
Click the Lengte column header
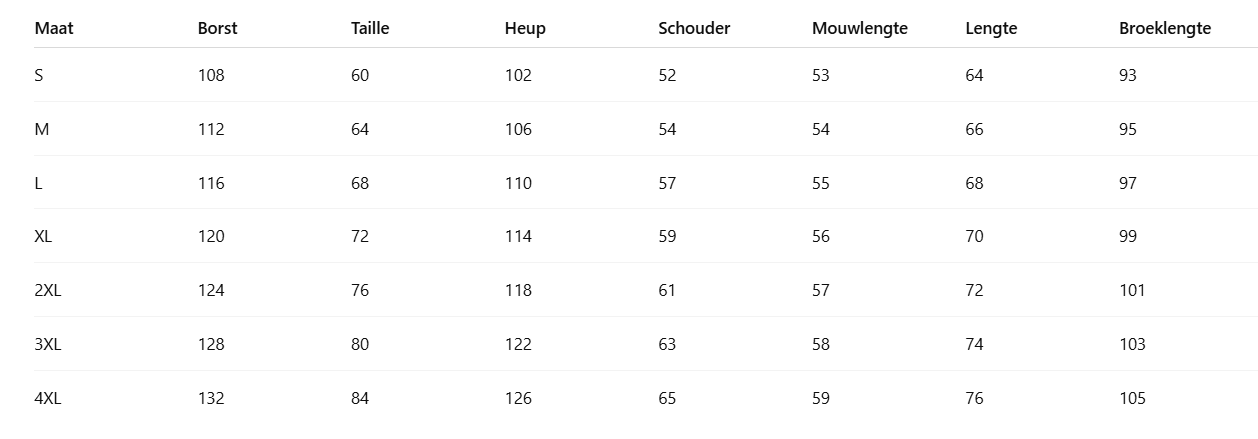[991, 28]
